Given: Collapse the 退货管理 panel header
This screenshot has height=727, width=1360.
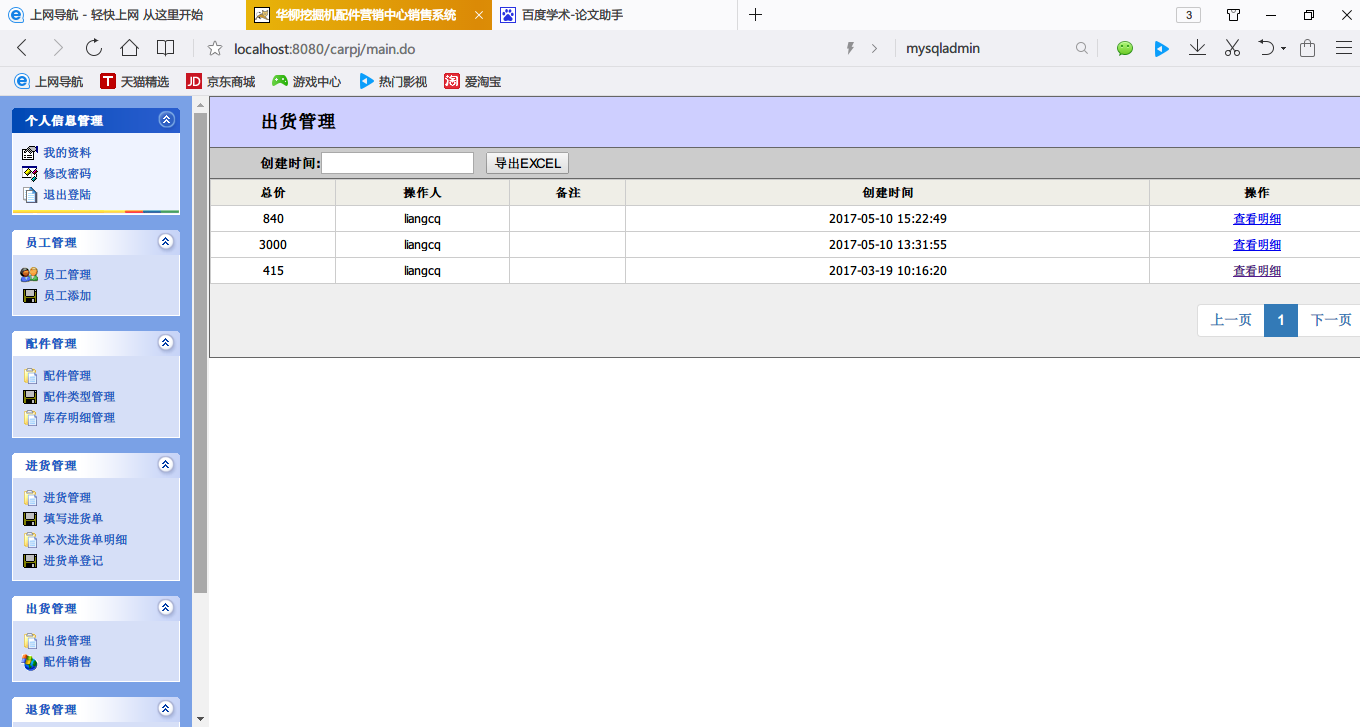Looking at the screenshot, I should click(x=166, y=709).
